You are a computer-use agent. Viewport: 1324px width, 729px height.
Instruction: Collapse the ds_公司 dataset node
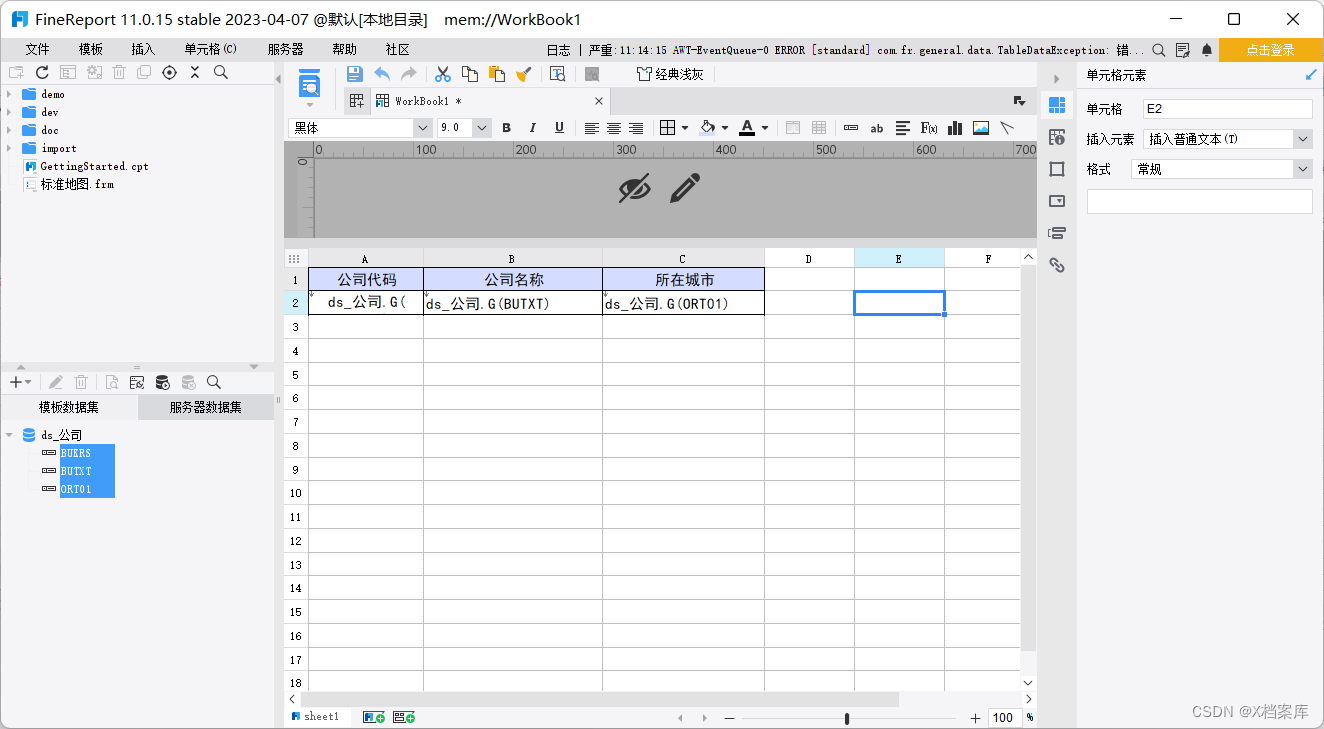click(x=9, y=435)
